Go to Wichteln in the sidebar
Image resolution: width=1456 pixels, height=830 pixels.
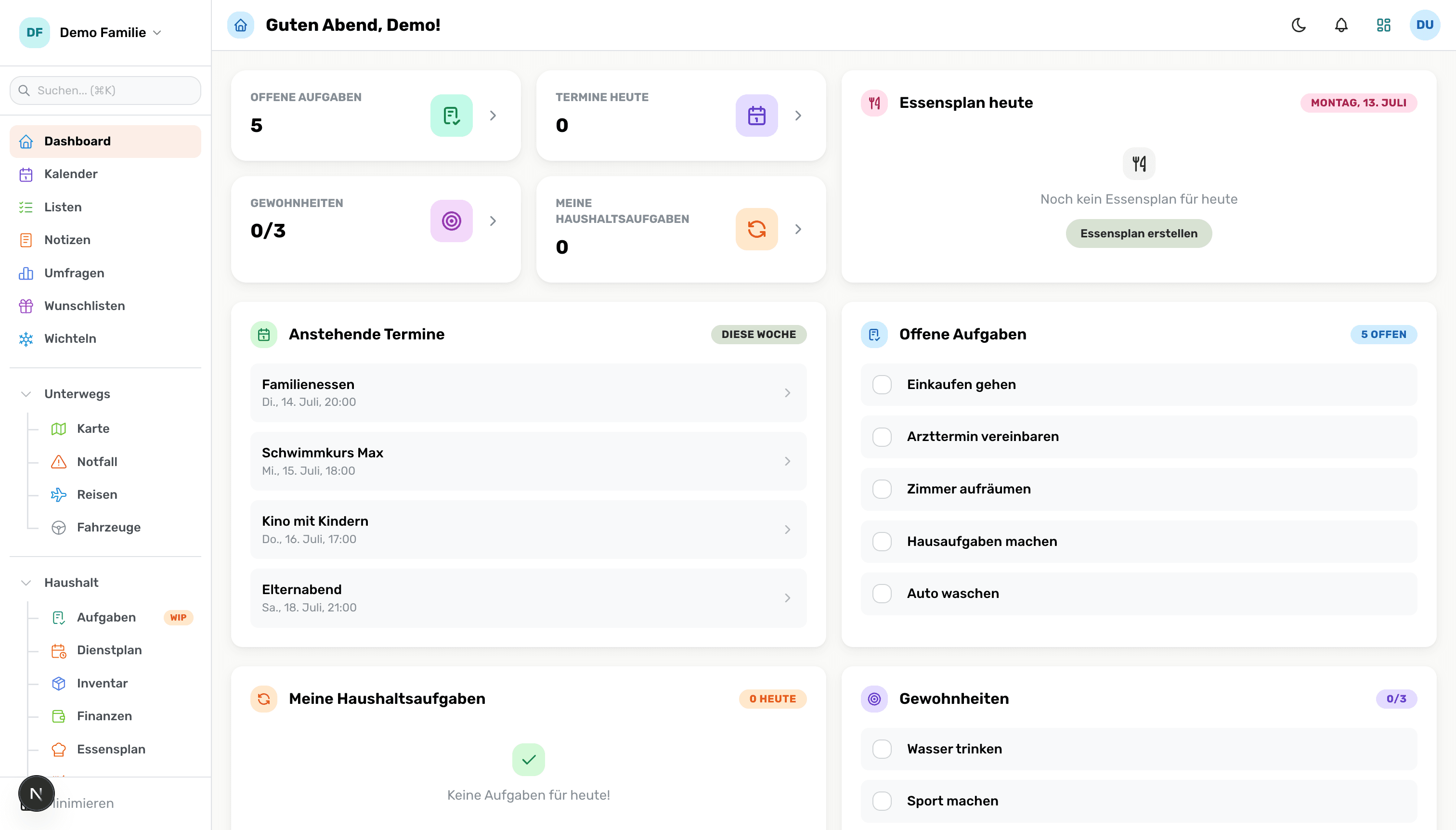click(x=105, y=338)
